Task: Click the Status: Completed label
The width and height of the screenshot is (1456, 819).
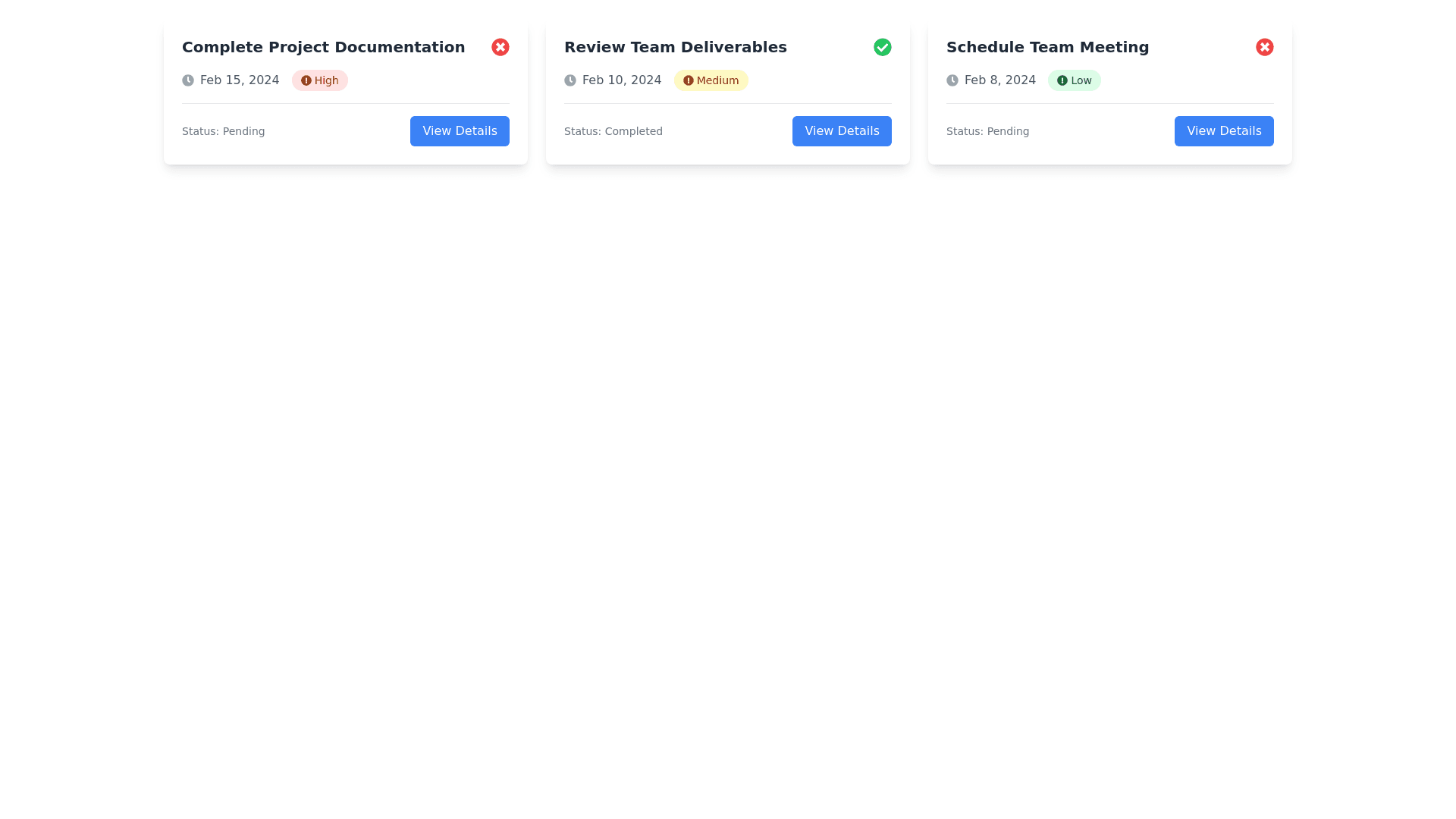Action: click(613, 131)
